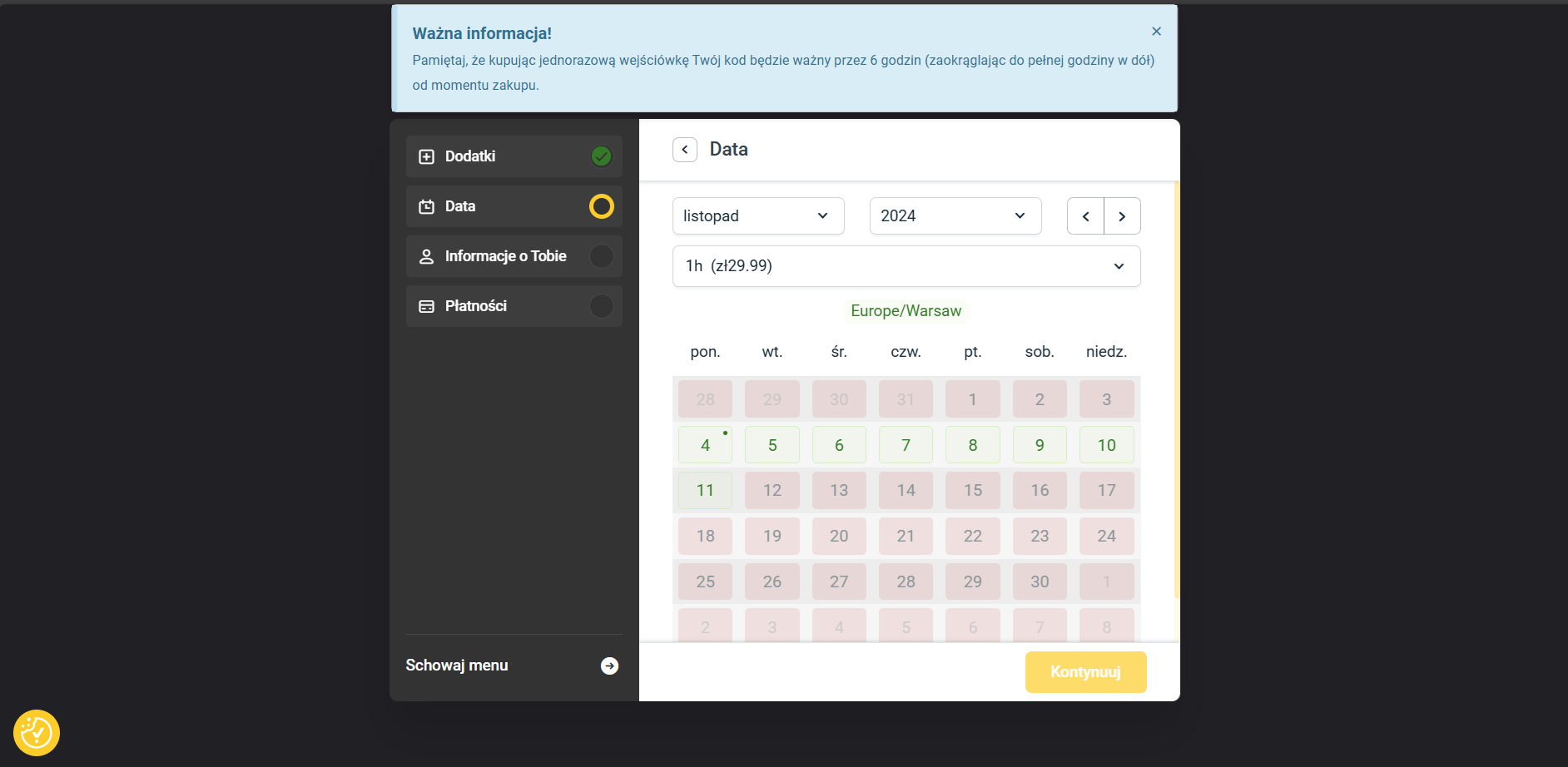The width and height of the screenshot is (1568, 767).
Task: Click the vertical scrollbar of the calendar panel
Action: [x=1177, y=389]
